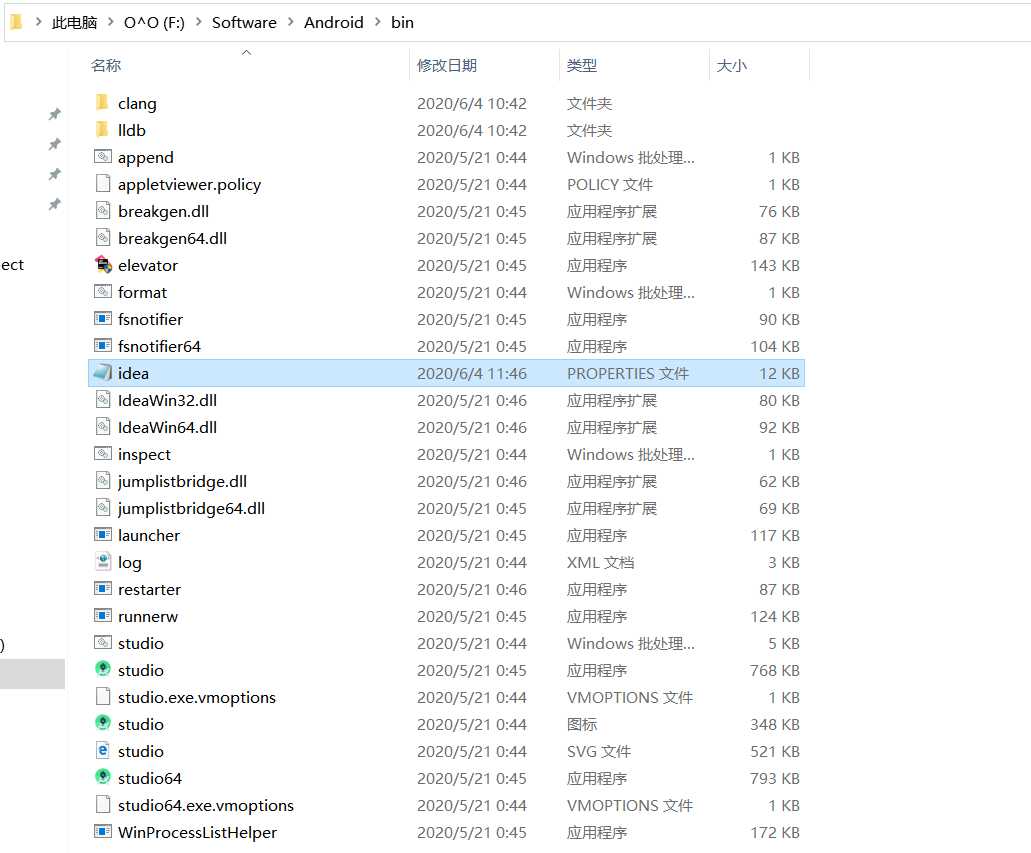This screenshot has width=1031, height=853.
Task: Click the elevator file name
Action: tap(148, 266)
